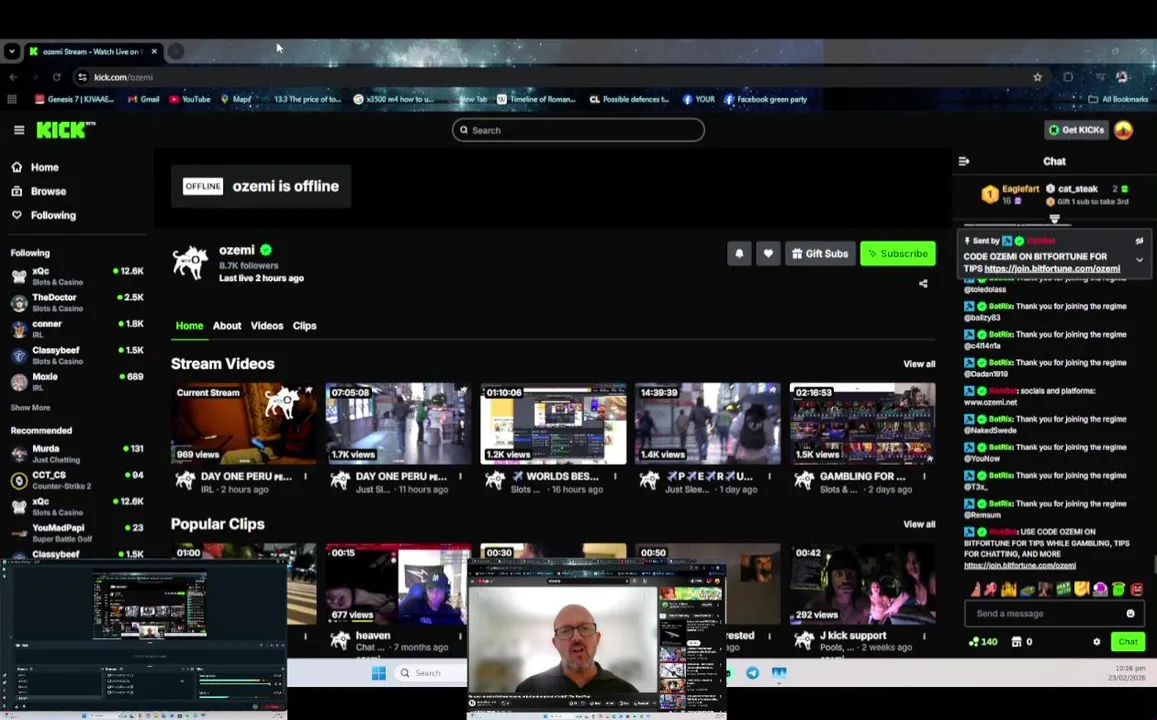Go back in browser

point(13,77)
